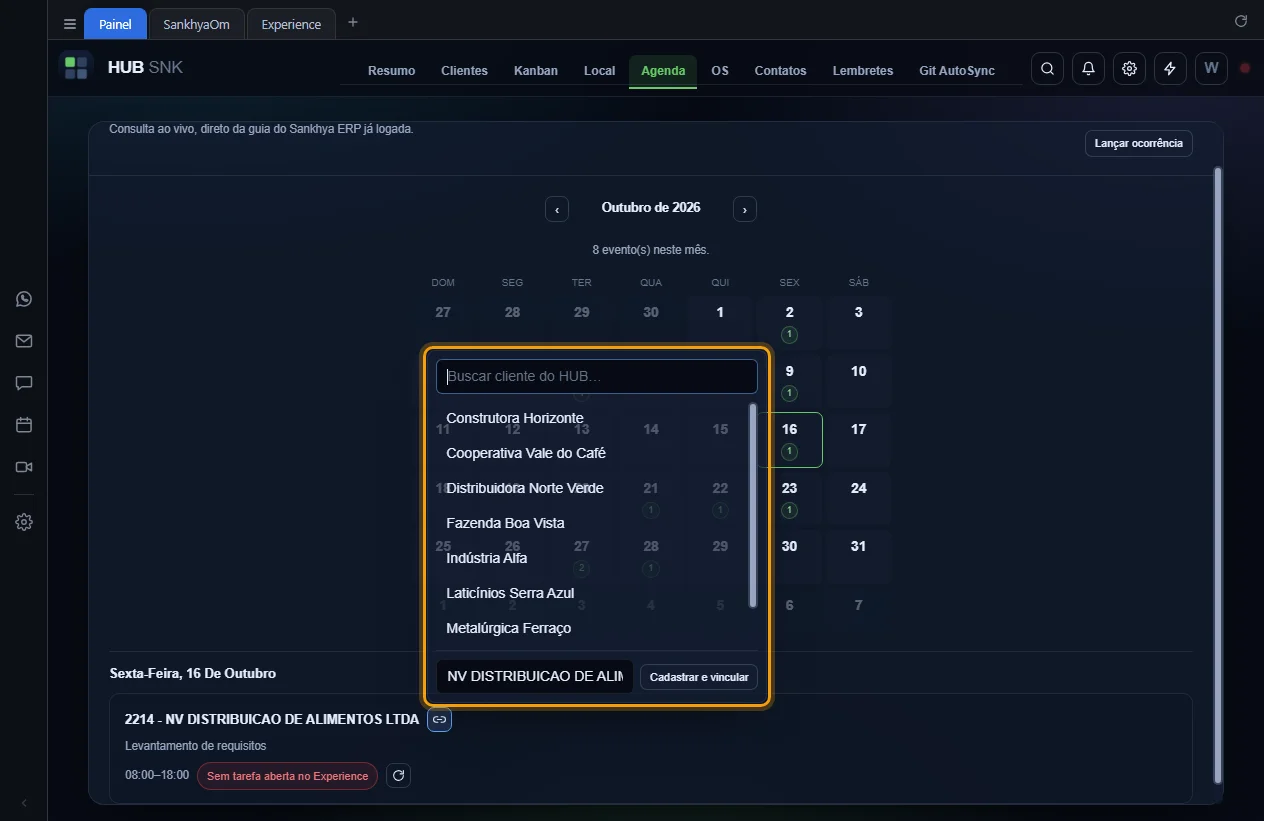Open the hamburger menu in tab bar
The width and height of the screenshot is (1264, 821).
69,24
